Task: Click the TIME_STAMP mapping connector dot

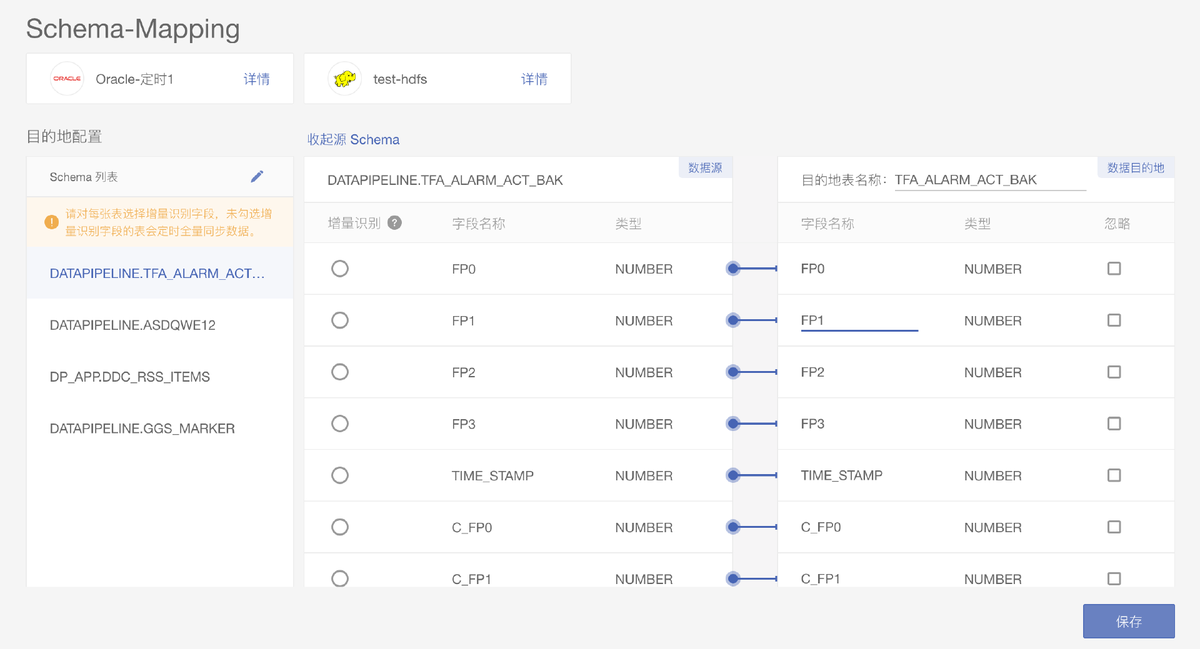Action: point(733,475)
